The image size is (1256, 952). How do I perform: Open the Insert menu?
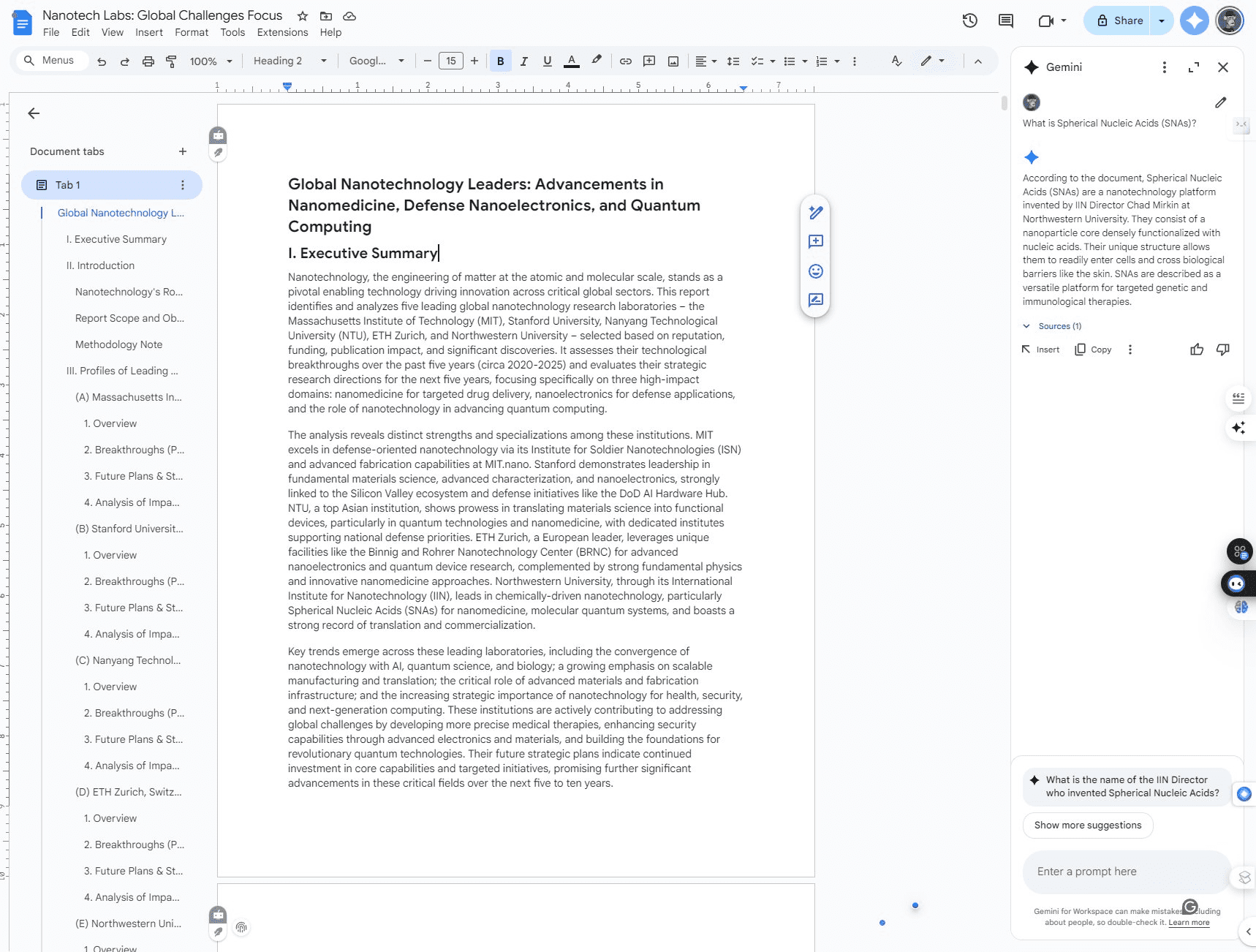coord(149,32)
